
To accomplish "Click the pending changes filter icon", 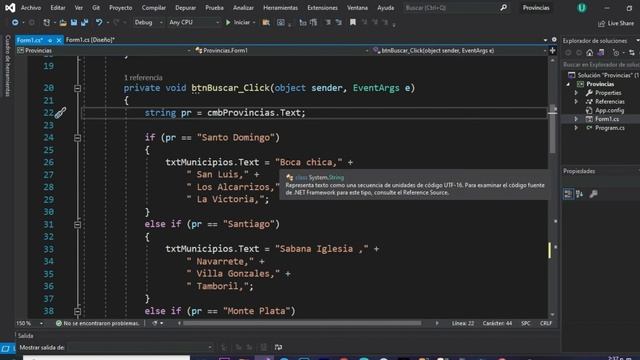I will (616, 53).
